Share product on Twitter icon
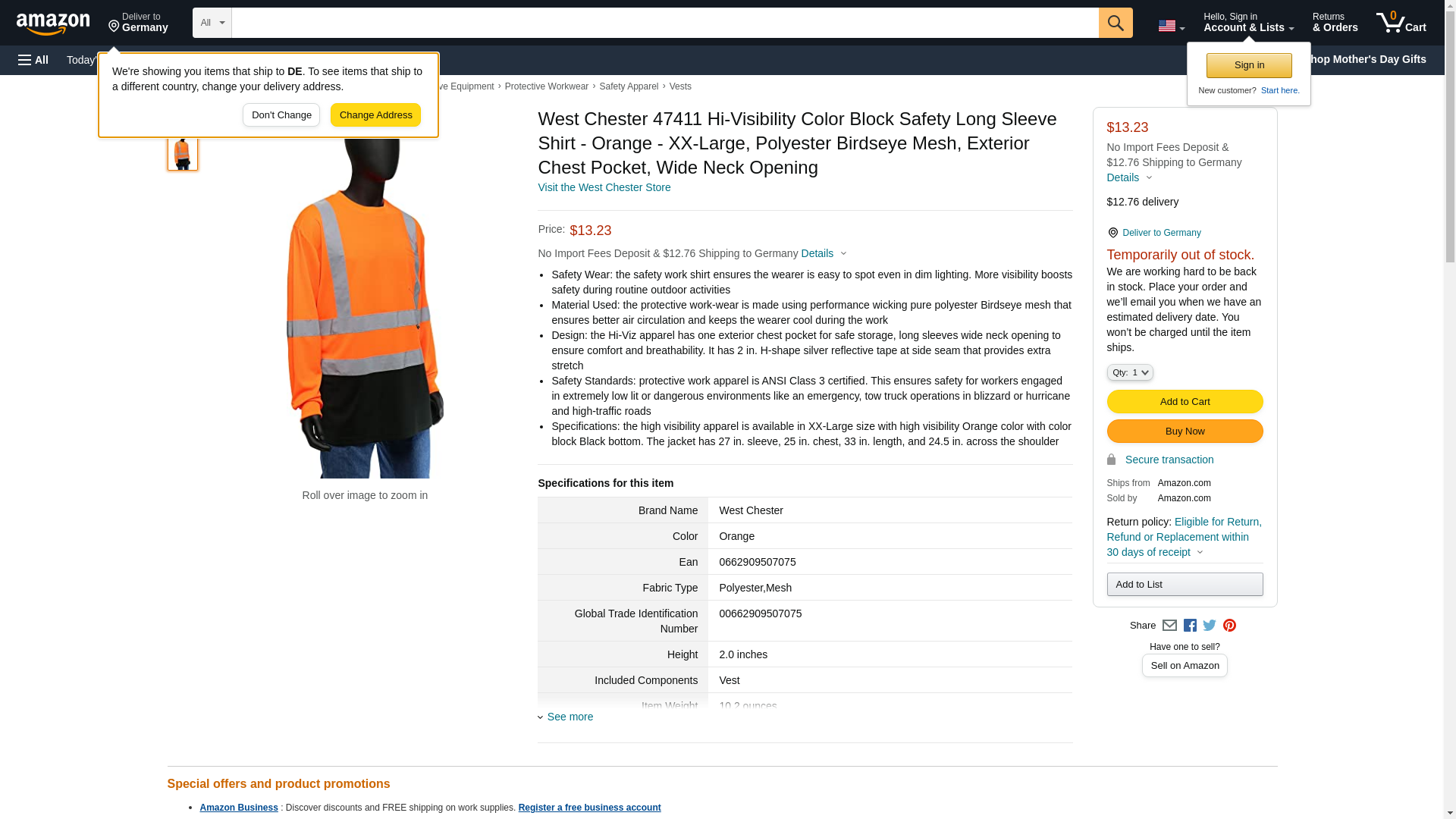1456x819 pixels. 1210,626
